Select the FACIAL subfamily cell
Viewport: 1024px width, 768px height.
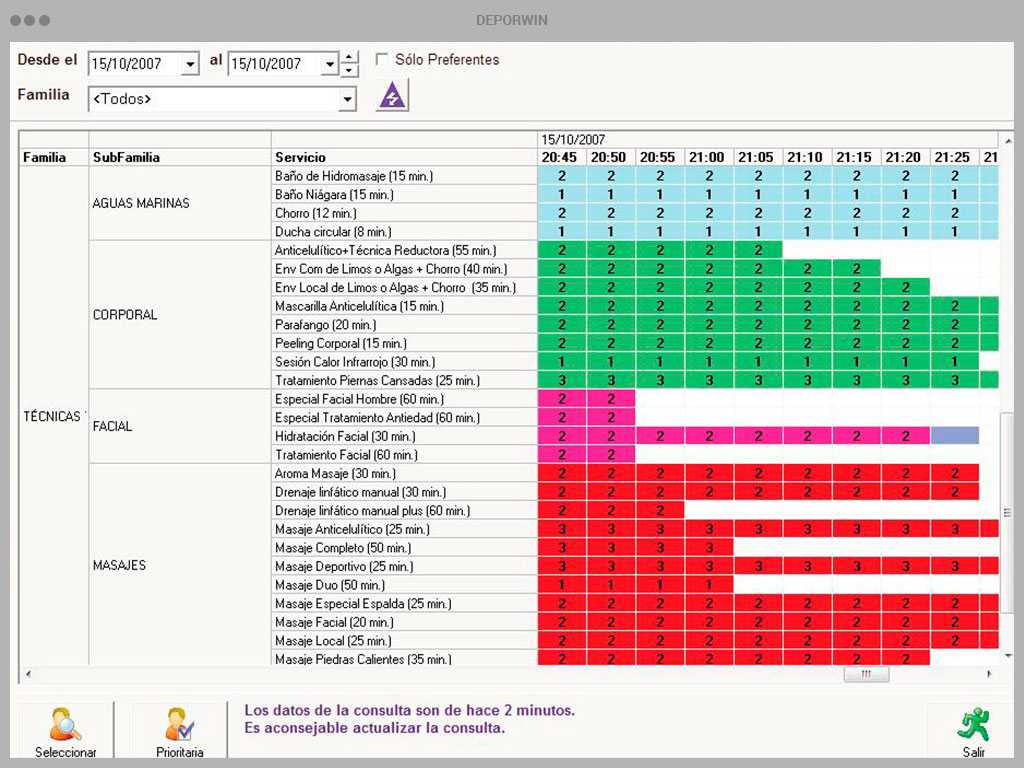(x=180, y=426)
